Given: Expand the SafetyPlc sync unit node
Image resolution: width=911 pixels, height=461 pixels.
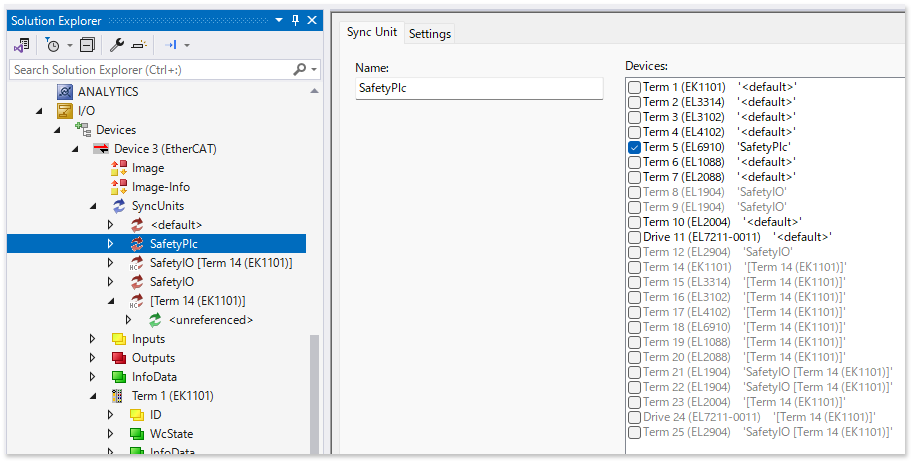Looking at the screenshot, I should [x=111, y=244].
